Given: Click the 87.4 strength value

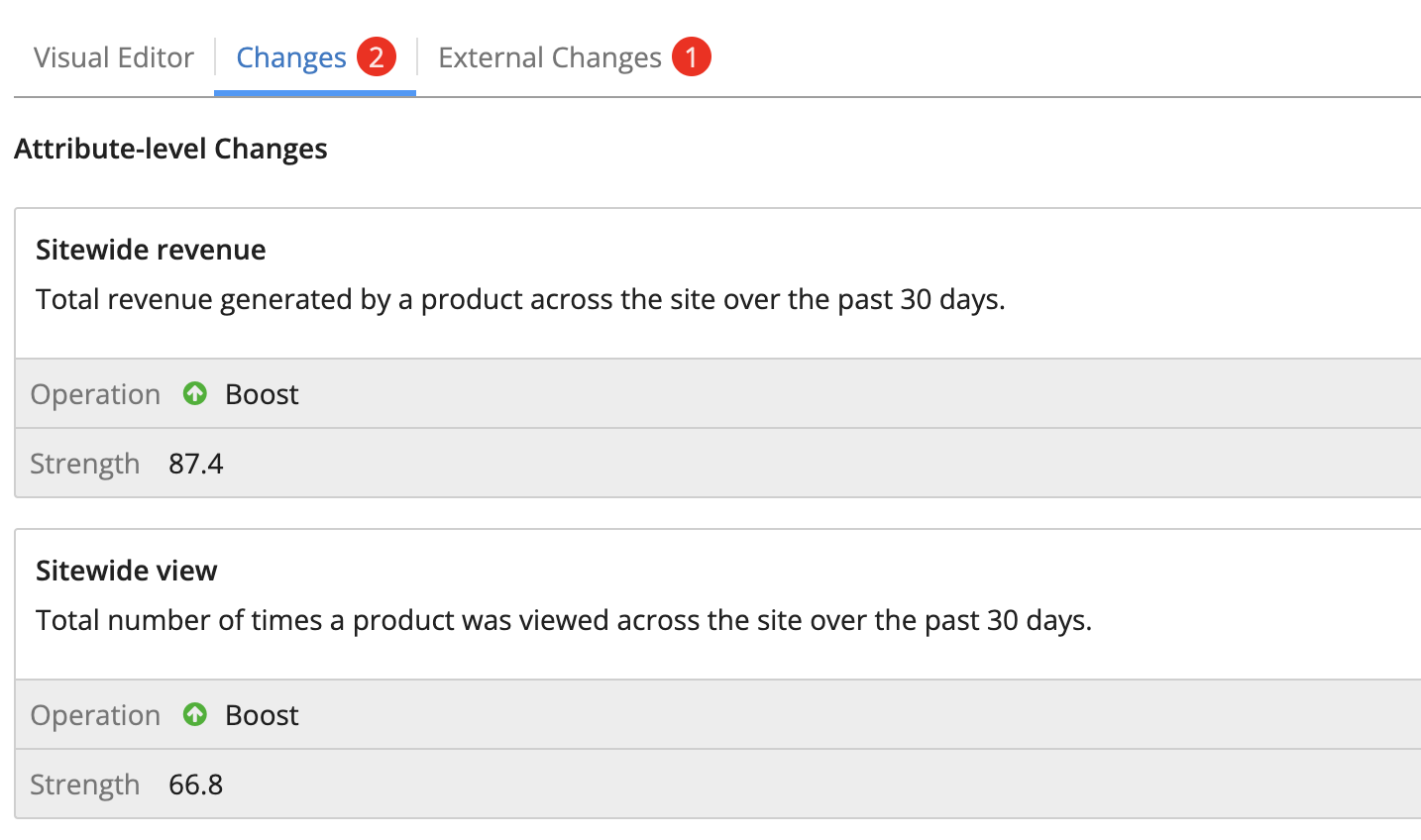Looking at the screenshot, I should [x=196, y=464].
